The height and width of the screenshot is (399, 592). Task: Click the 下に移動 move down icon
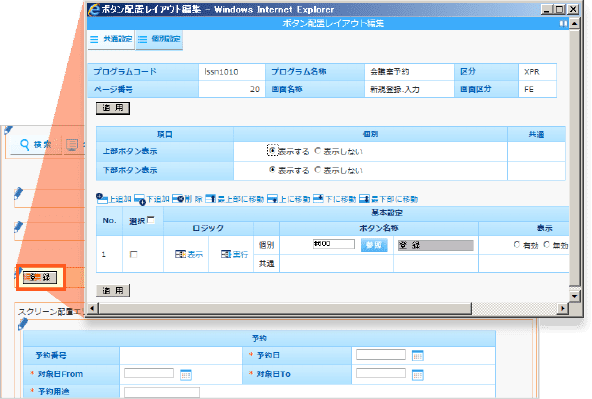[x=318, y=198]
